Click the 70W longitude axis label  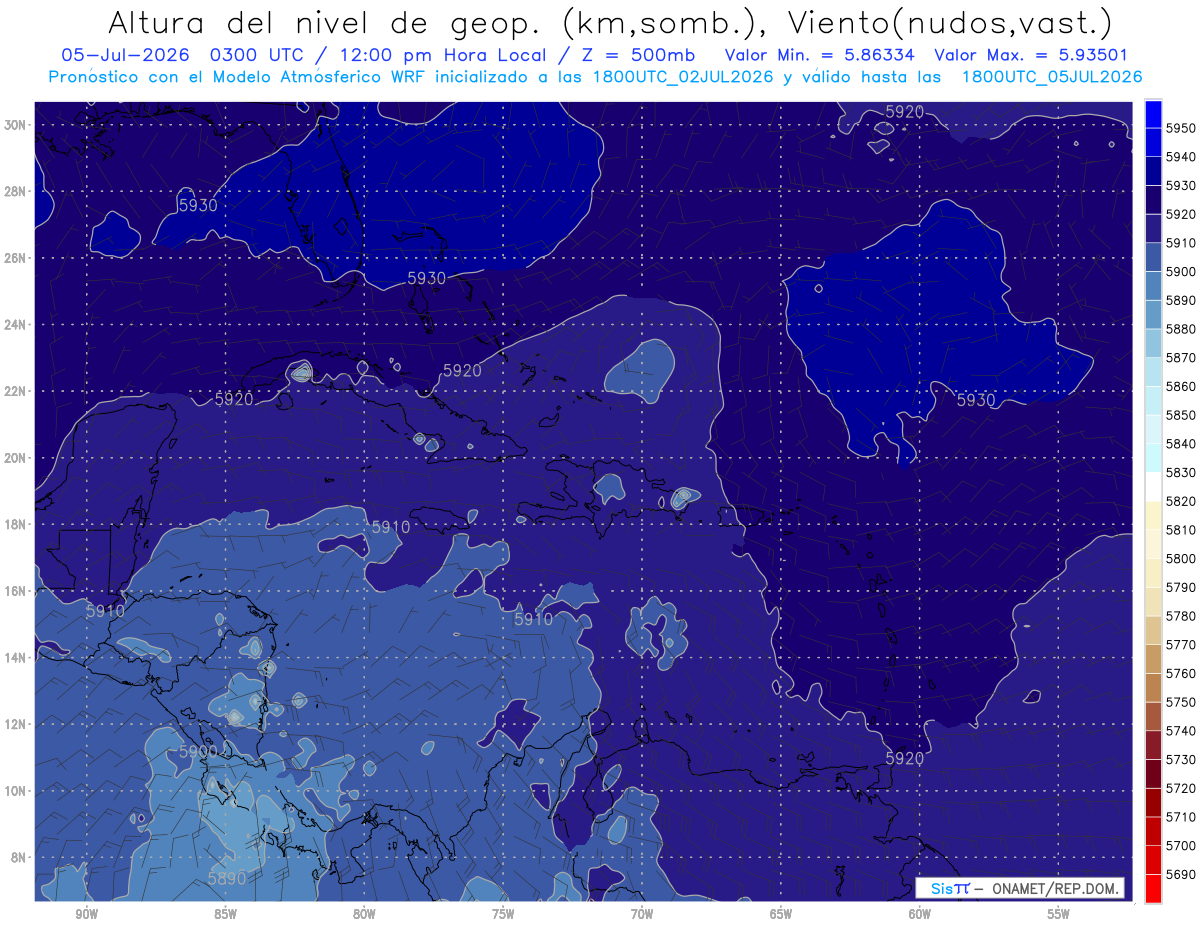click(x=642, y=914)
